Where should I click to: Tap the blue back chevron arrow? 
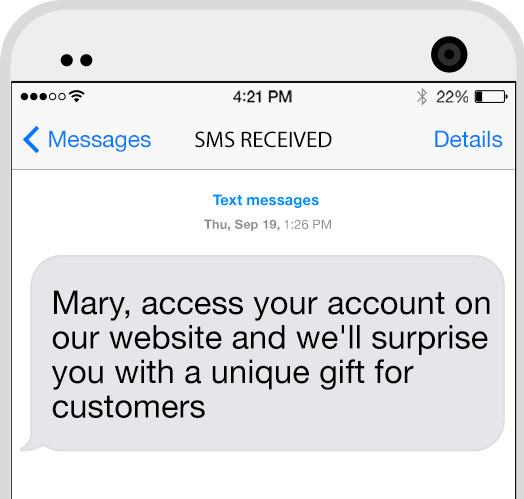point(31,140)
